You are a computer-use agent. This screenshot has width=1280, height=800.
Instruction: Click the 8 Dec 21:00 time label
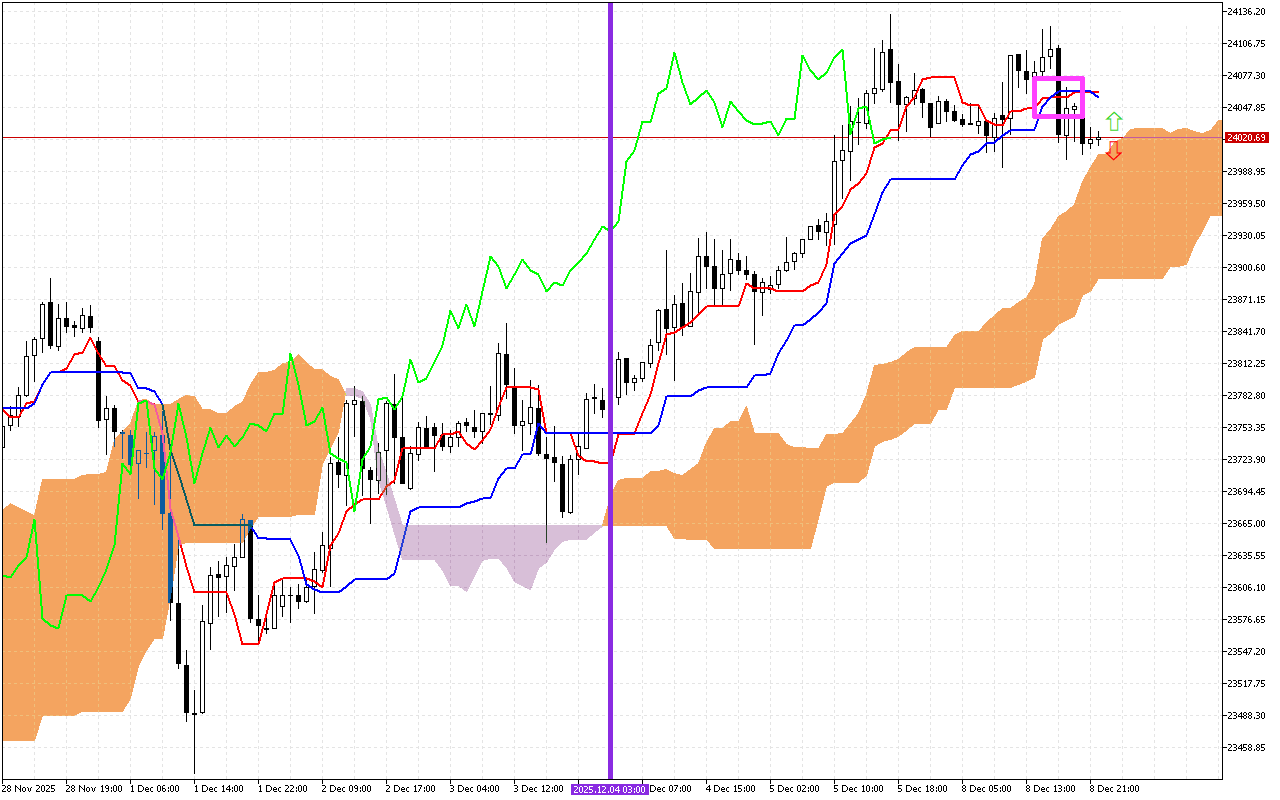1115,789
